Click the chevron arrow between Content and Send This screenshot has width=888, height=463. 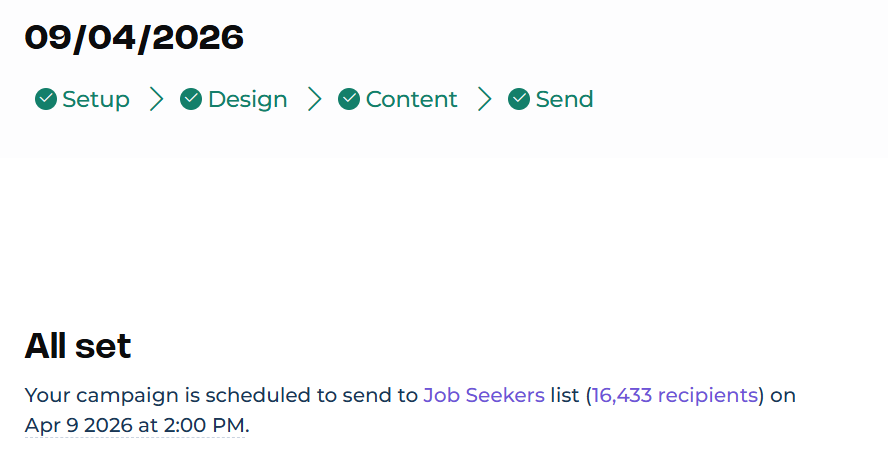(x=484, y=99)
